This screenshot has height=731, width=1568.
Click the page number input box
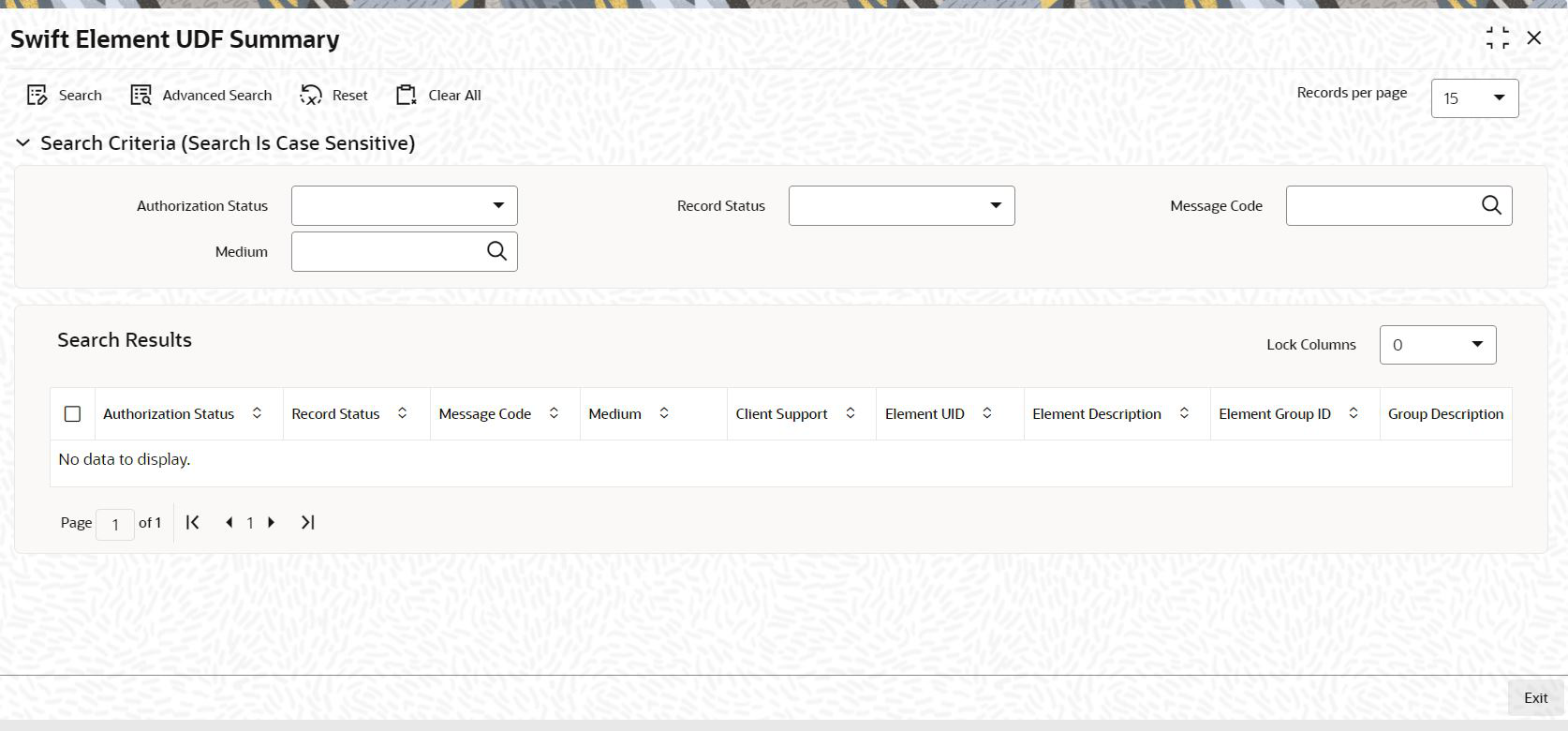tap(115, 524)
